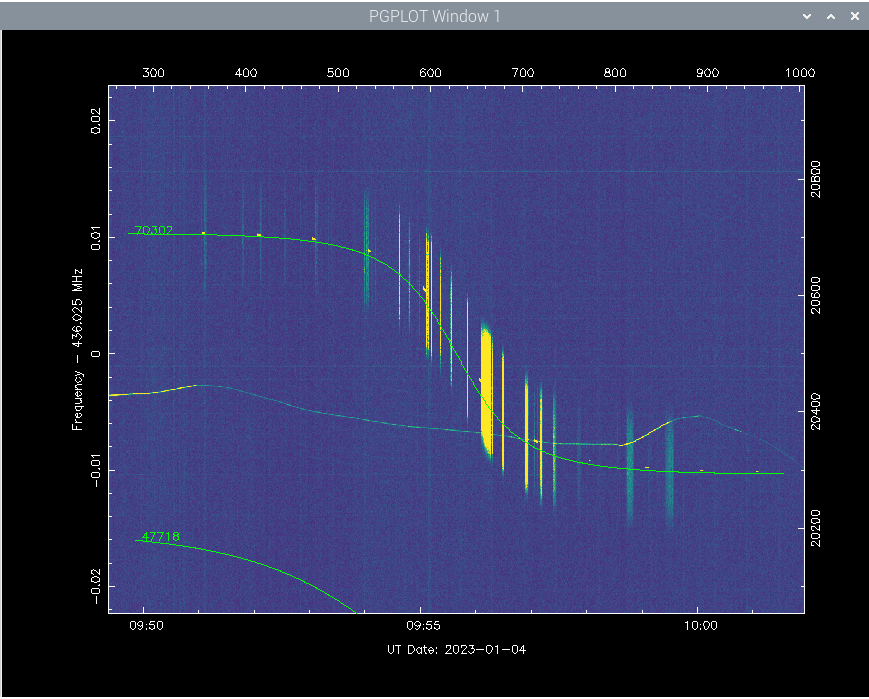Click the left axis value -0.02
Image resolution: width=869 pixels, height=699 pixels.
pyautogui.click(x=95, y=586)
